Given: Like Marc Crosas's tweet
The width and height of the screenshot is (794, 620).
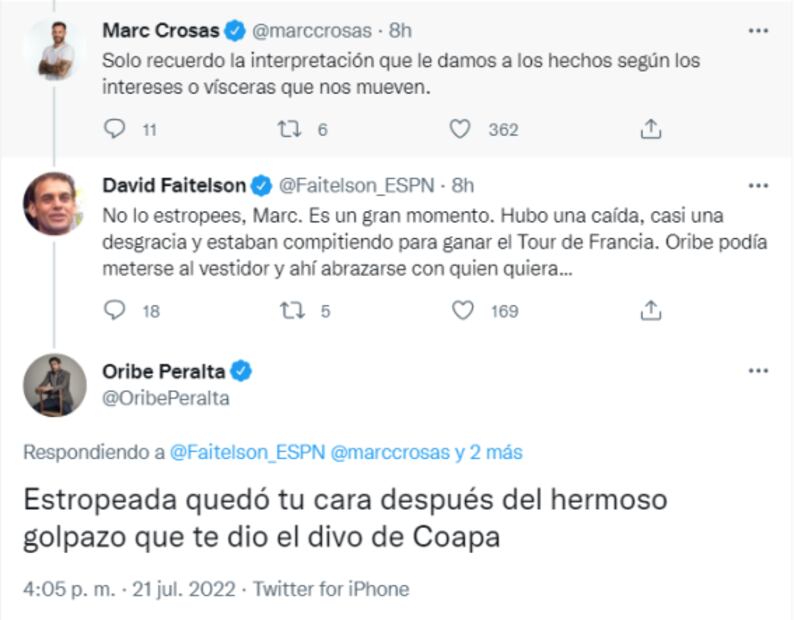Looking at the screenshot, I should tap(460, 129).
